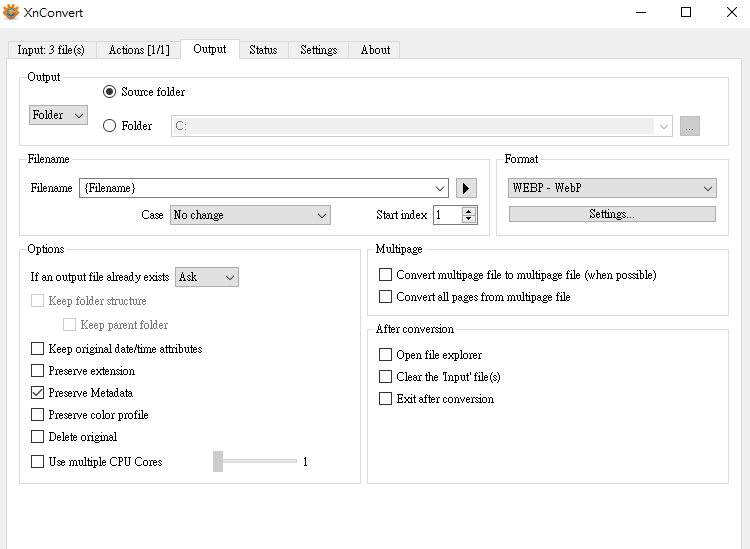Viewport: 750px width, 549px height.
Task: Select the Source folder radio button
Action: (110, 92)
